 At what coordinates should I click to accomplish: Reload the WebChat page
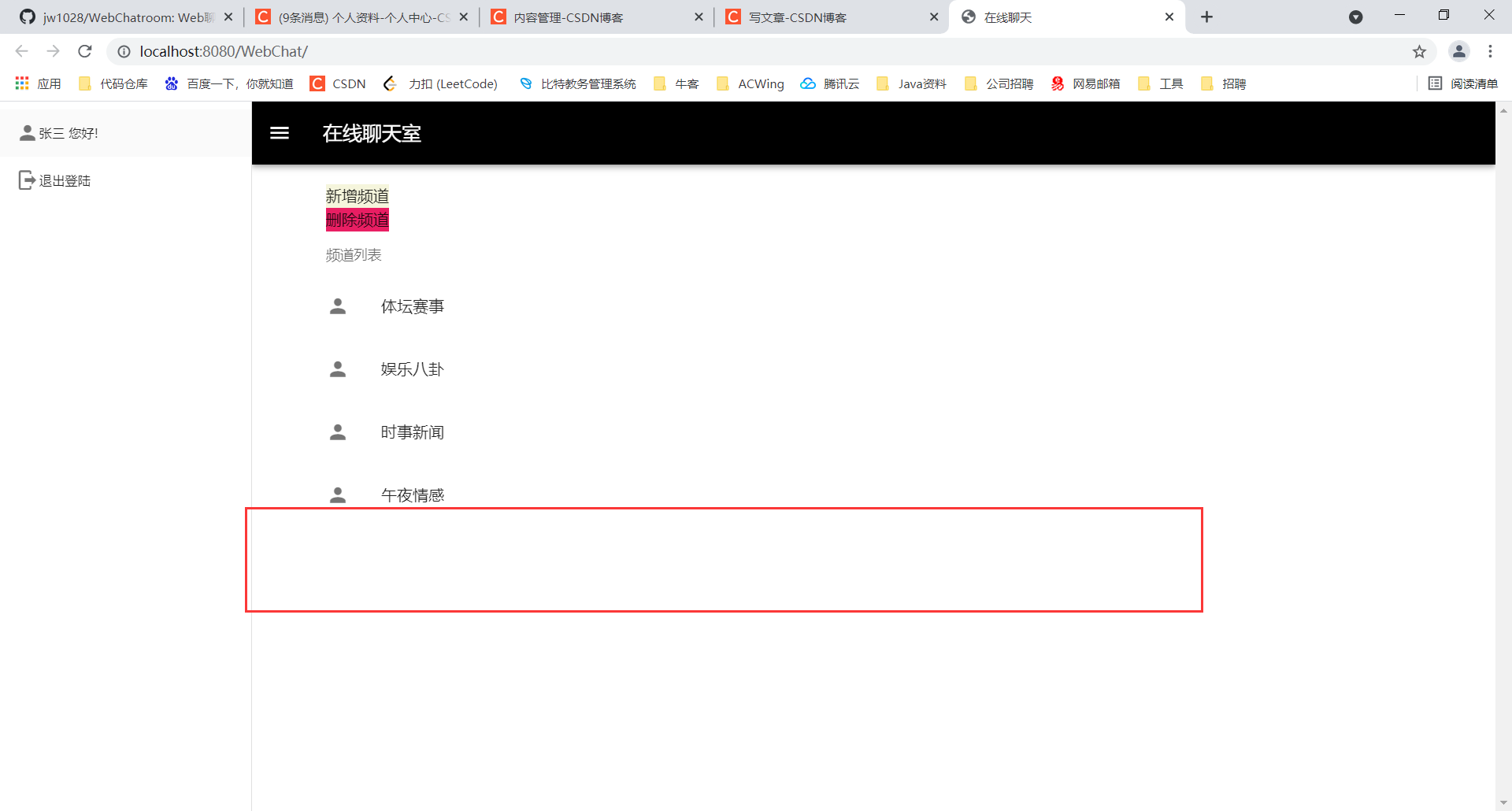85,51
